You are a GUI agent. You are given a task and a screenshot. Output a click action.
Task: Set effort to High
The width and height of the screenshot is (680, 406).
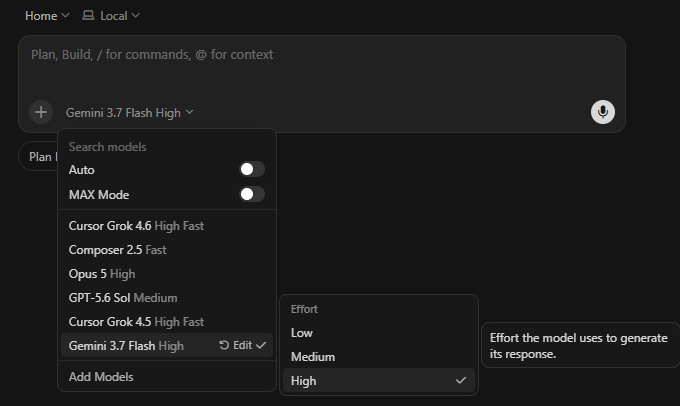click(x=379, y=380)
